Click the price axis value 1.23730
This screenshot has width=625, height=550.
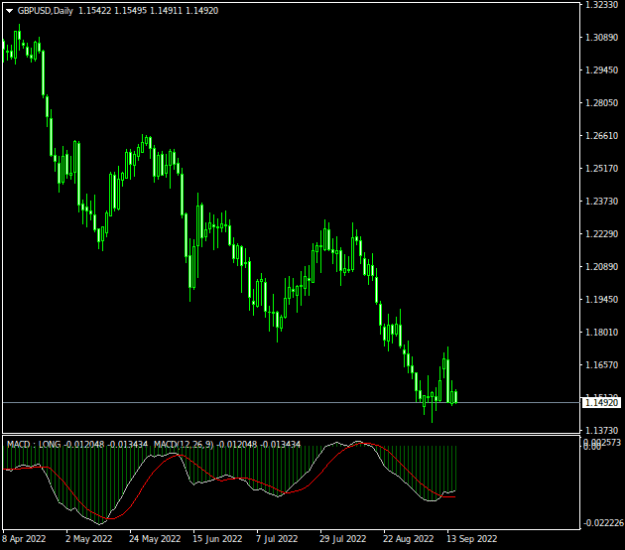[601, 201]
